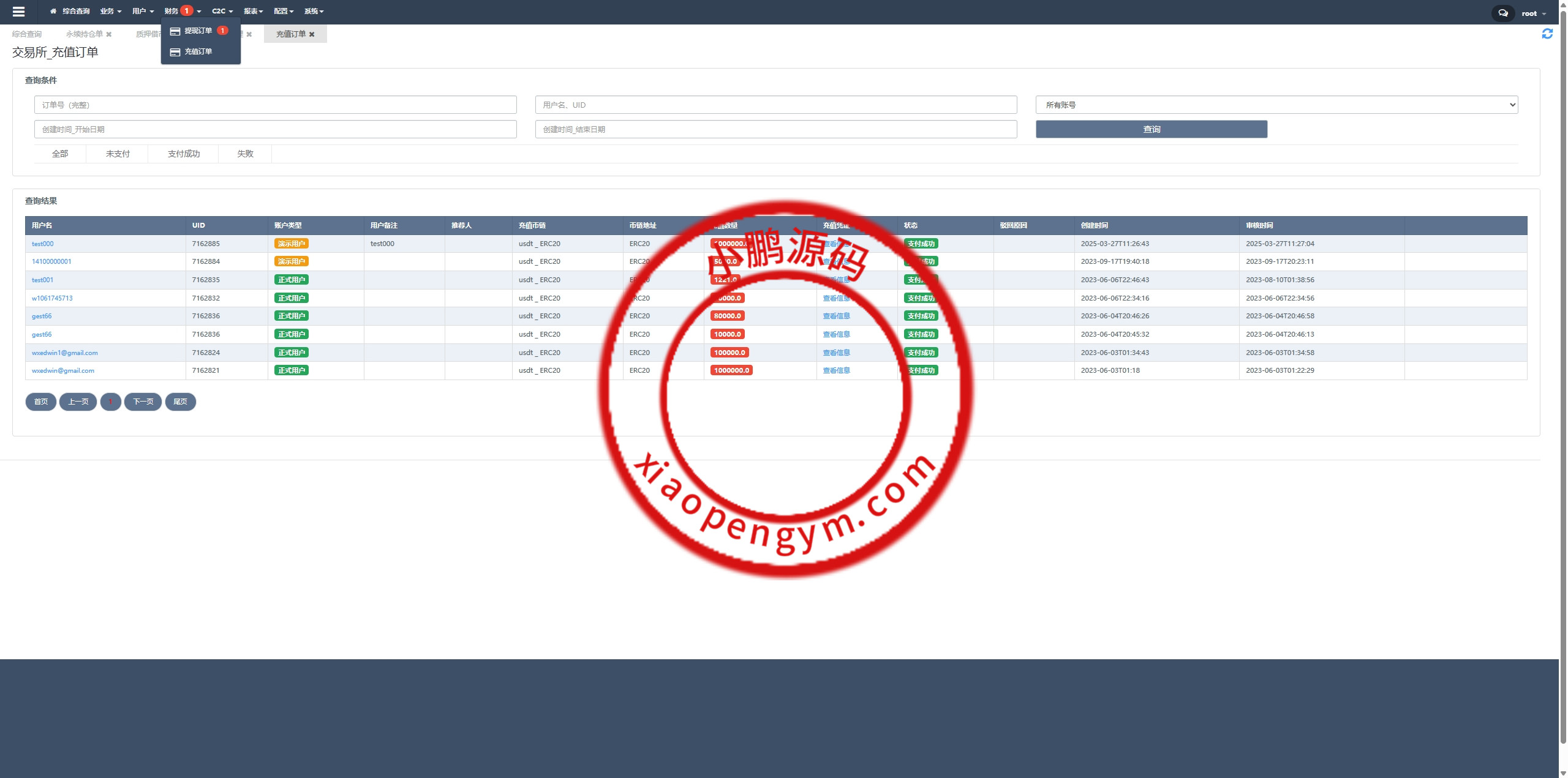
Task: Open the 业务 dropdown menu
Action: [110, 11]
